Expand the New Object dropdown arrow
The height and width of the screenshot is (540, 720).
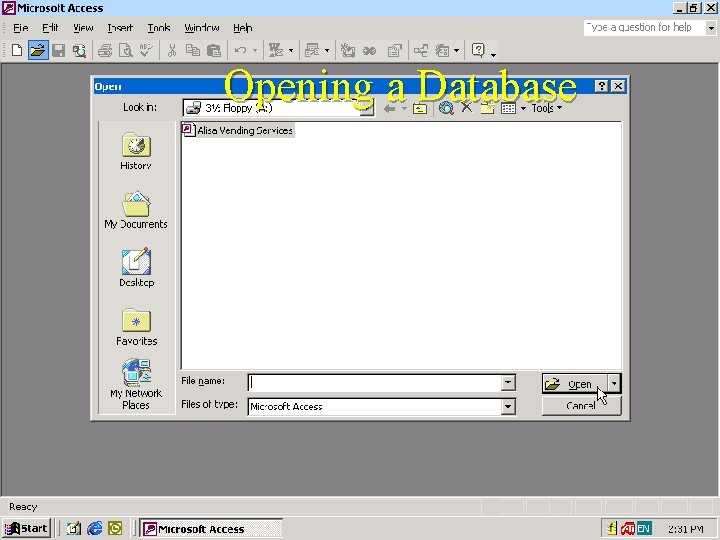pyautogui.click(x=456, y=51)
